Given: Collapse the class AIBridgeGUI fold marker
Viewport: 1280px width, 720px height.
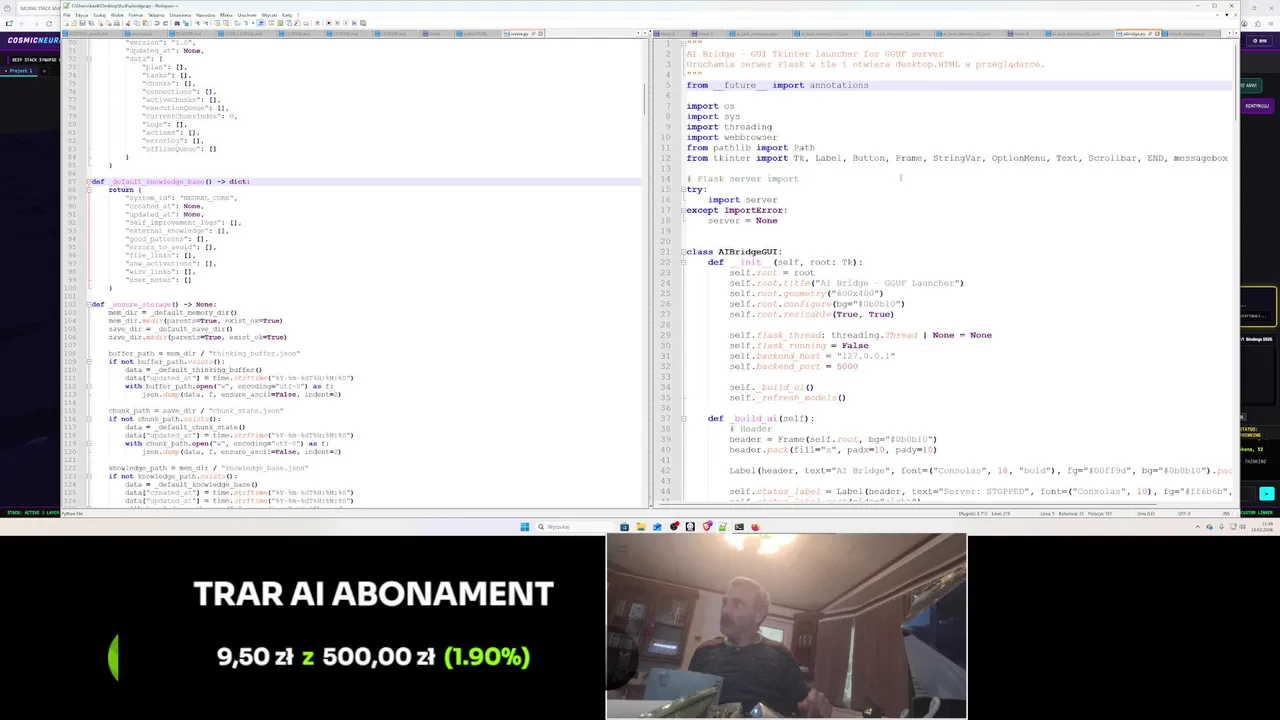Looking at the screenshot, I should click(683, 252).
